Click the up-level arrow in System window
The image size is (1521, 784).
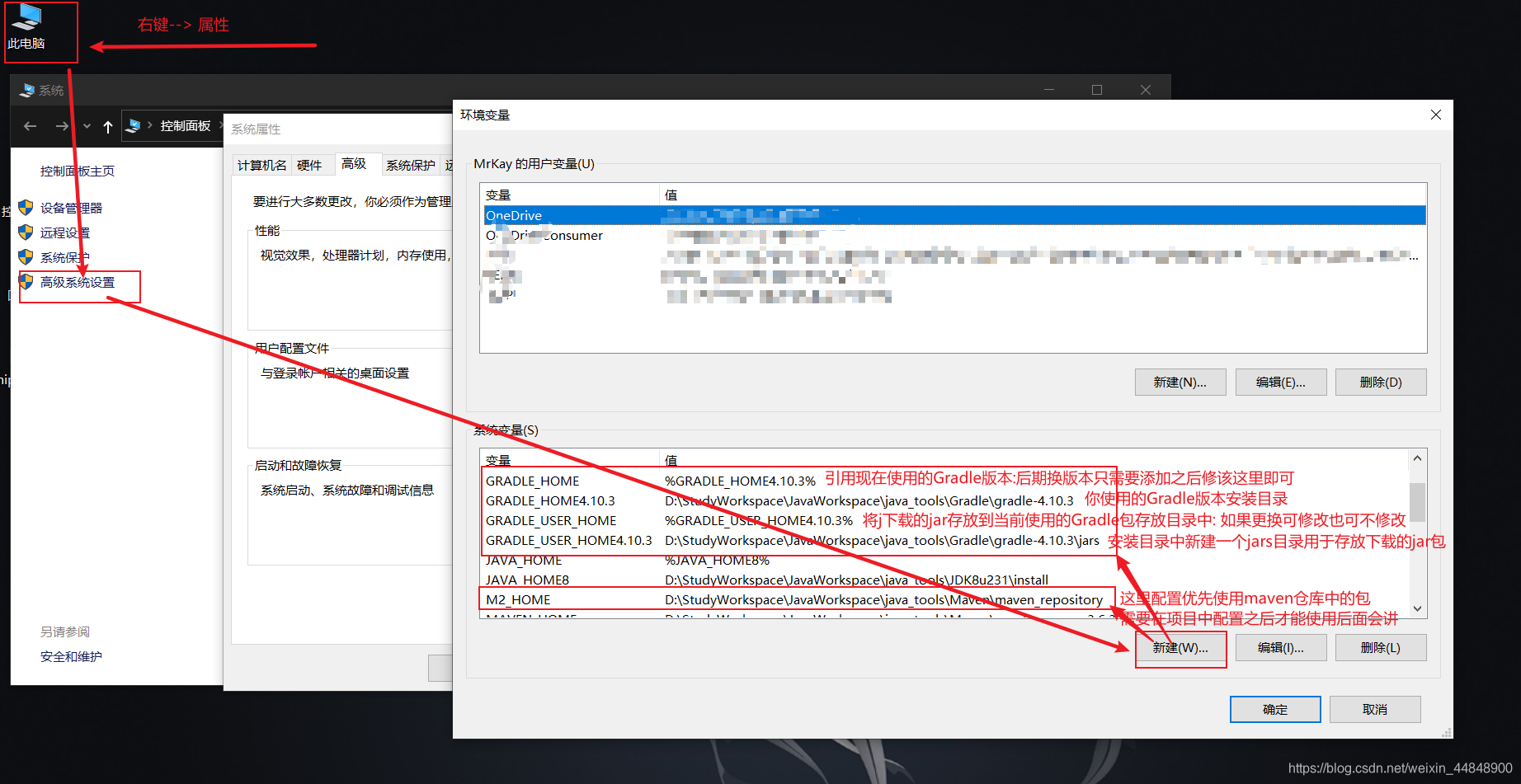pos(108,126)
